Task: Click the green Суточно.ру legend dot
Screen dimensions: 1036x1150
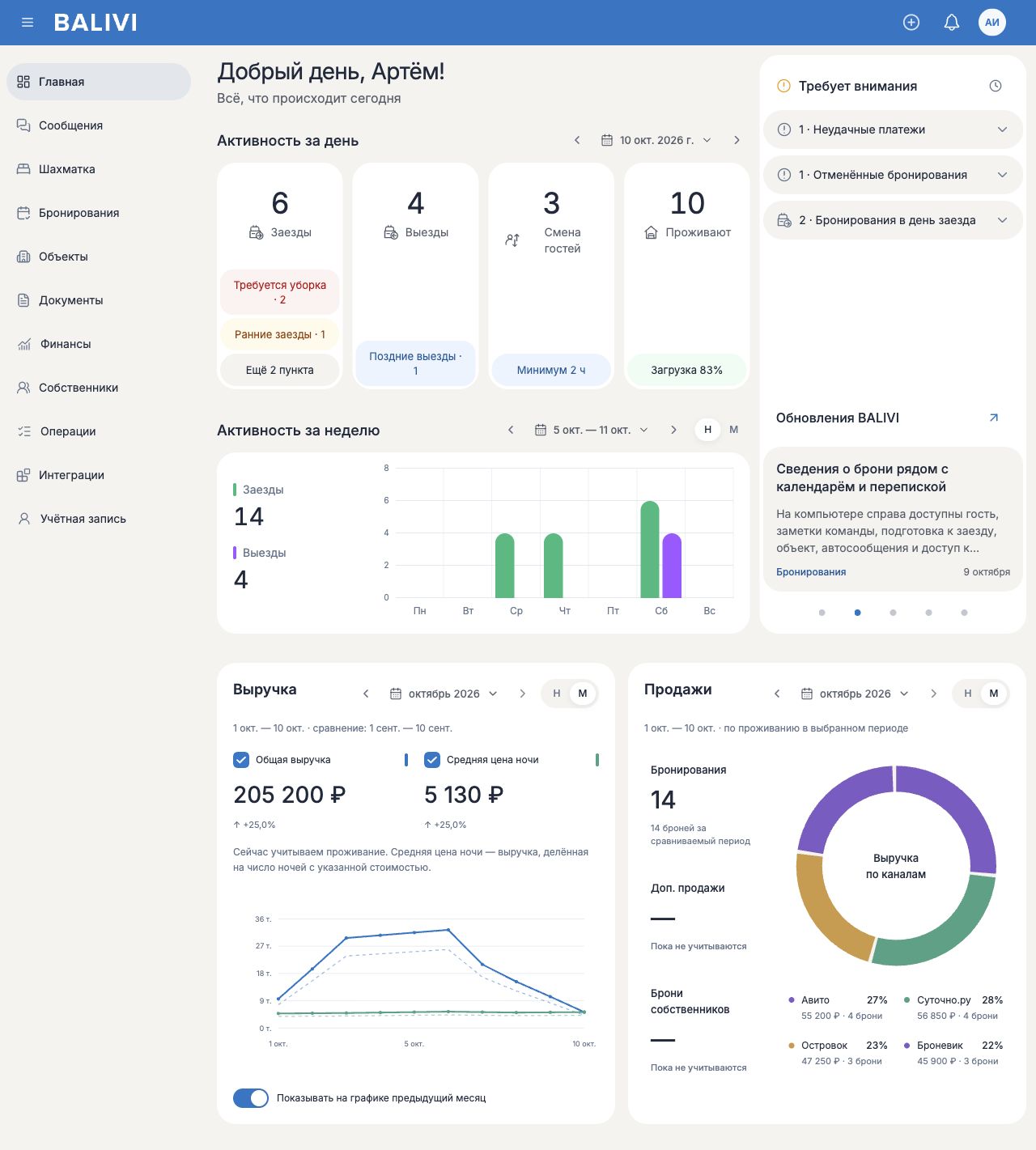Action: point(907,1000)
